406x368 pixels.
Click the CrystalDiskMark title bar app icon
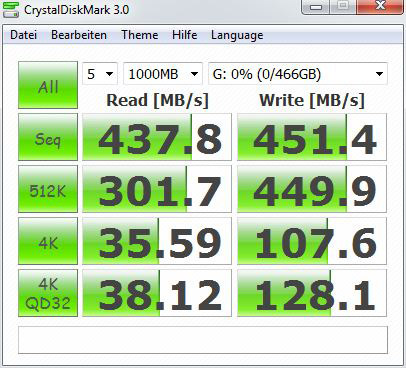(11, 9)
